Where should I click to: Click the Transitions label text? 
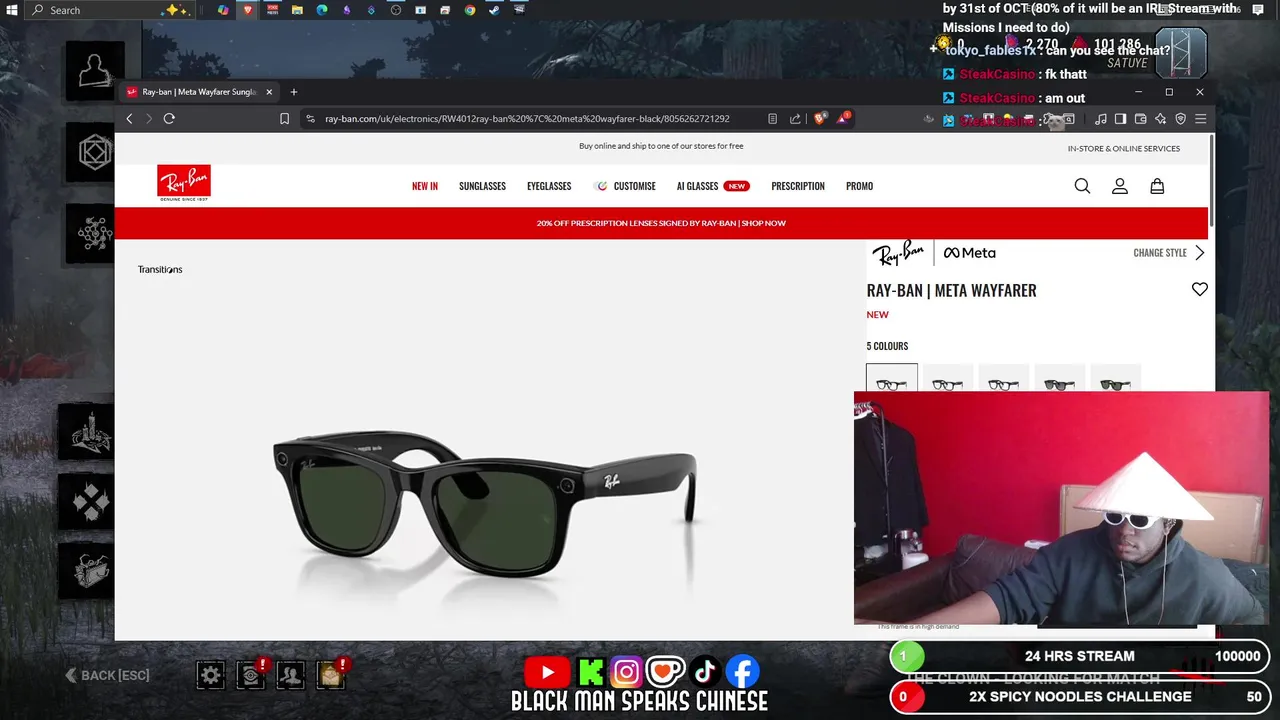[160, 269]
